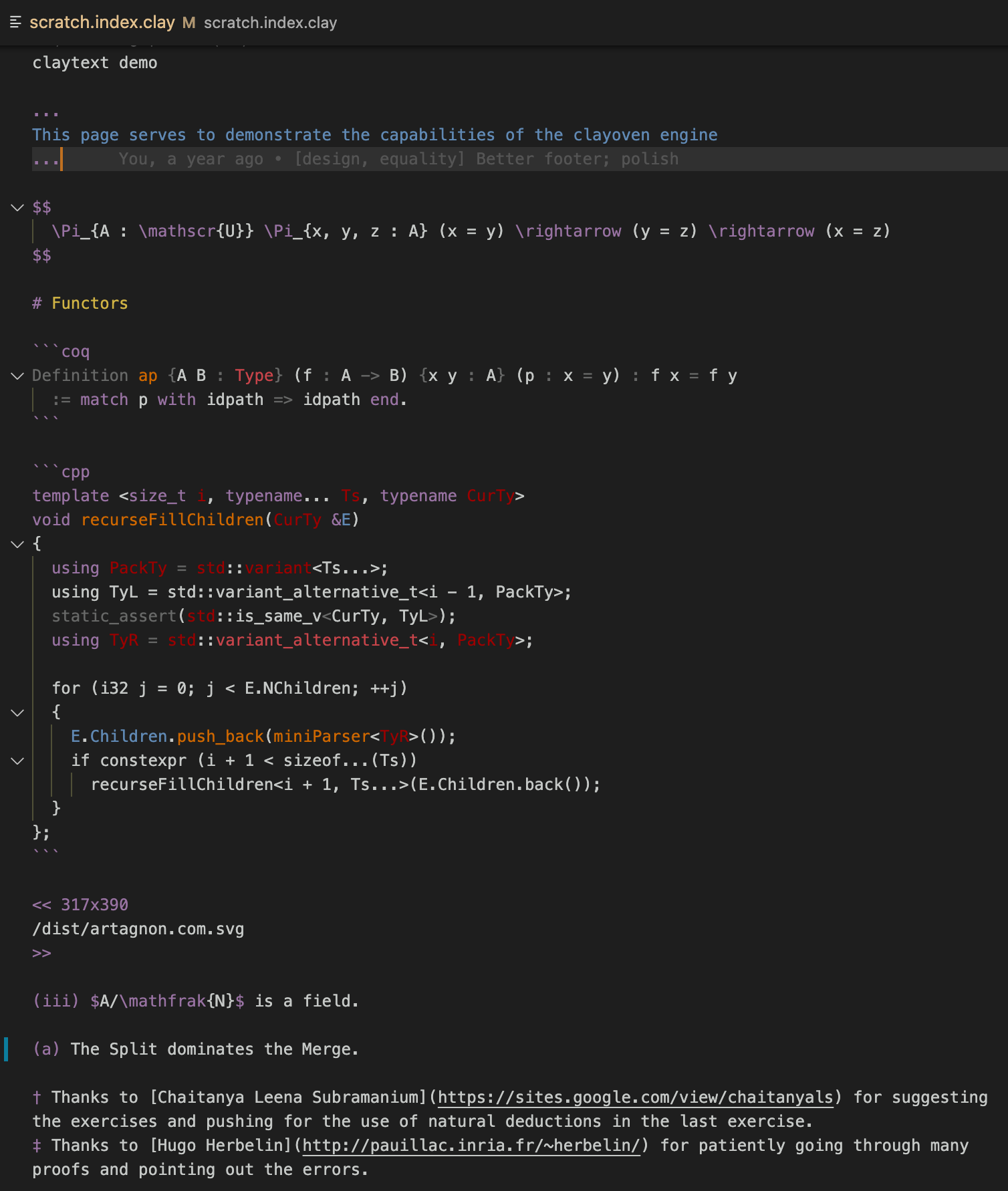Click the /dist/artagnon.com.svg path
This screenshot has width=1008, height=1191.
[x=138, y=929]
